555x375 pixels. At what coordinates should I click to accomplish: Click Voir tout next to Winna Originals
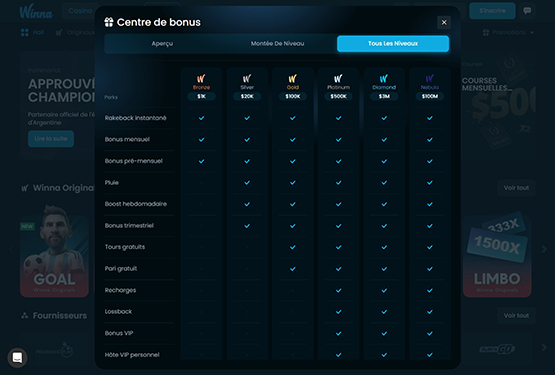[x=516, y=188]
